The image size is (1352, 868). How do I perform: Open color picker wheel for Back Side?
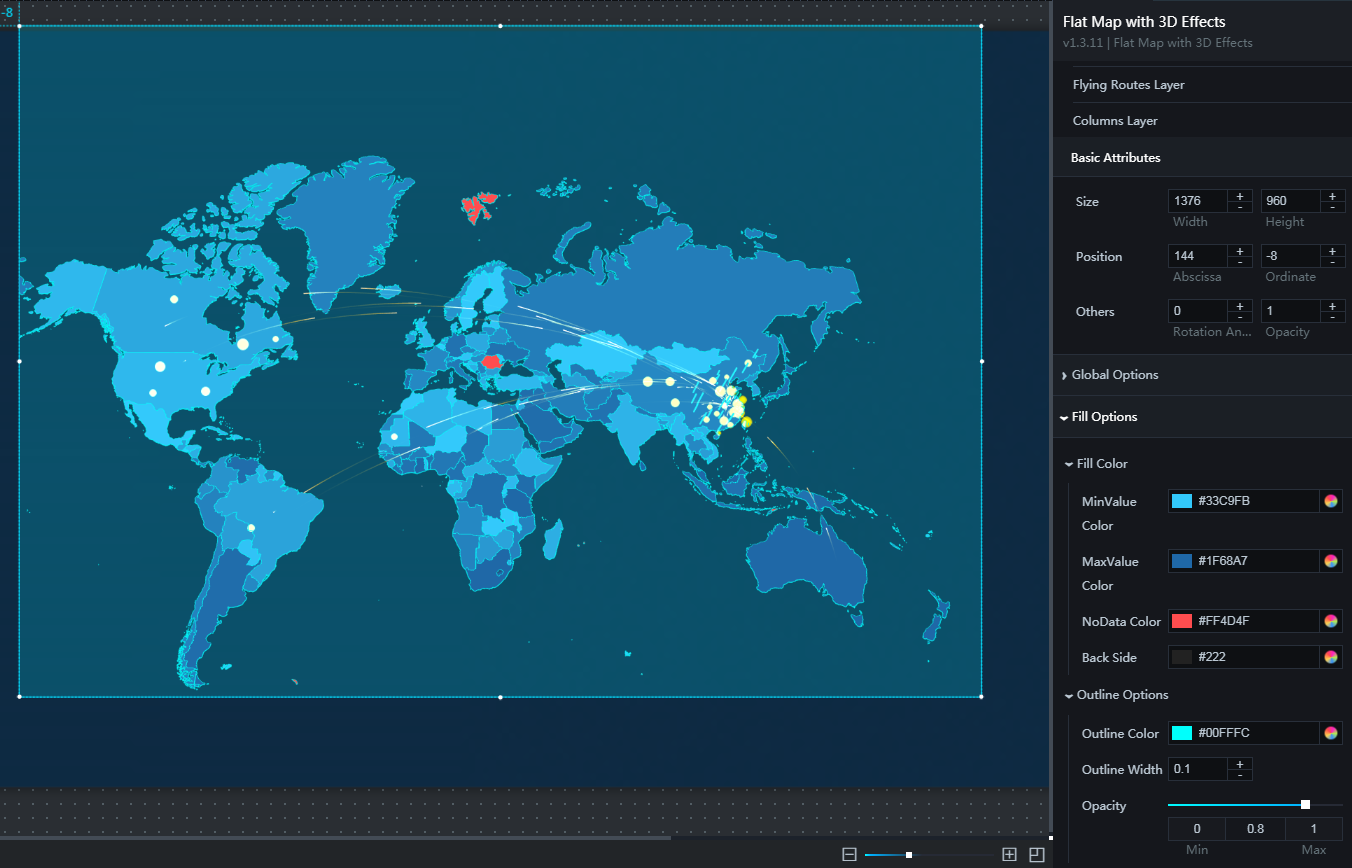pos(1330,657)
